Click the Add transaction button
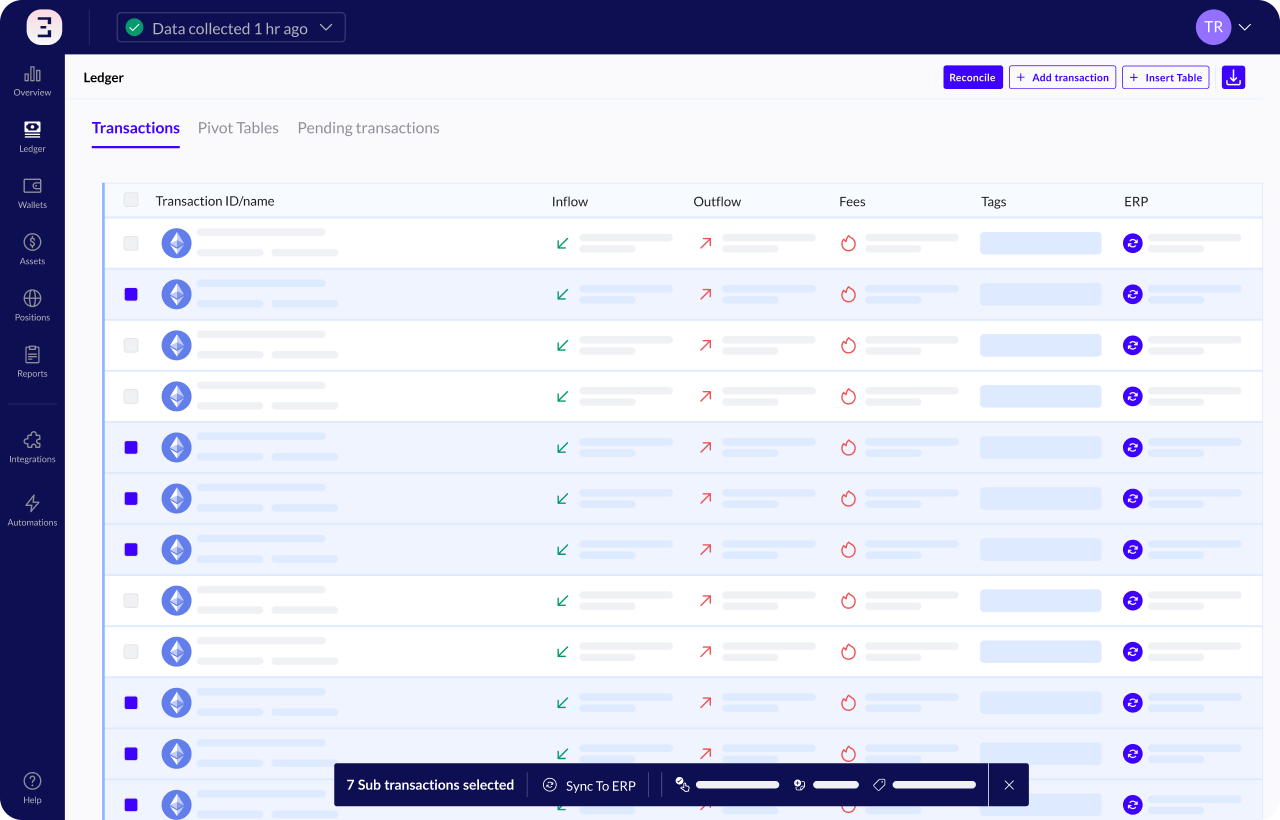 pos(1062,78)
